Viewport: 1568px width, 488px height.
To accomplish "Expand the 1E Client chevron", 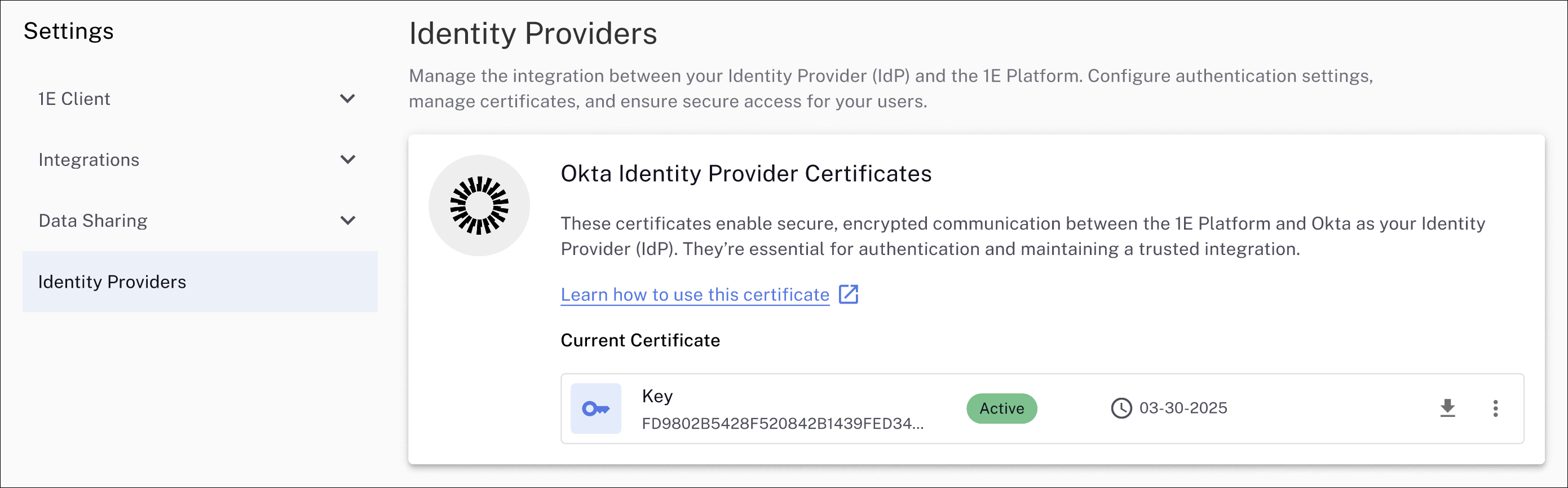I will [347, 99].
